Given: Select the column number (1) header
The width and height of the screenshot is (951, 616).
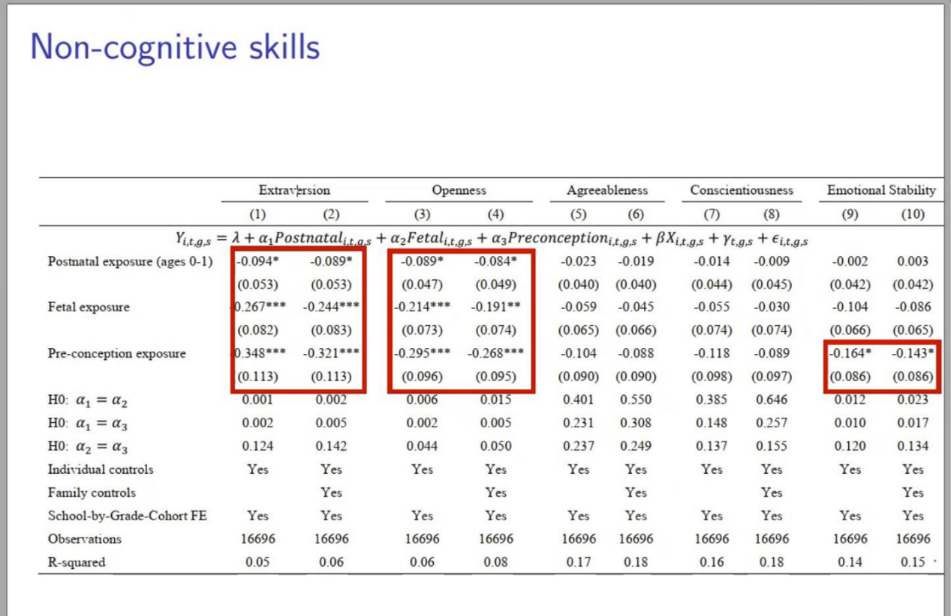Looking at the screenshot, I should tap(258, 214).
